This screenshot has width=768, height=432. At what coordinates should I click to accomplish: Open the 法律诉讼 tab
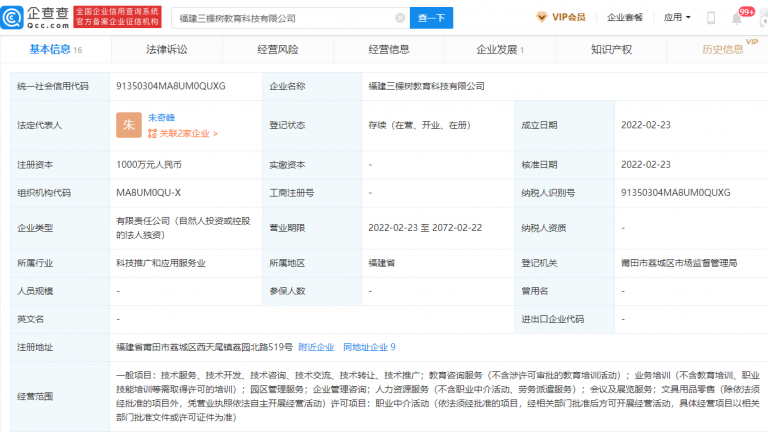(167, 49)
